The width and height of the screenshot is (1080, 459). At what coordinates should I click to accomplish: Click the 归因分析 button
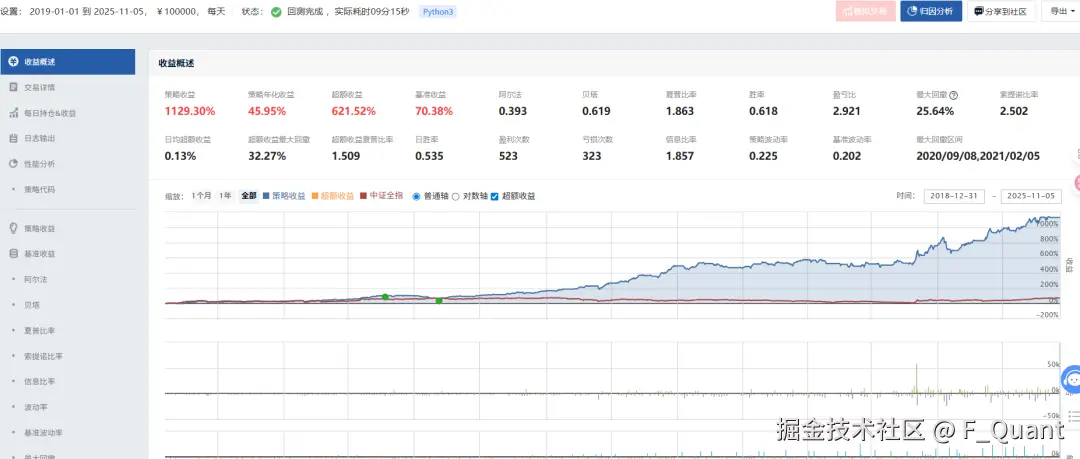click(x=931, y=11)
